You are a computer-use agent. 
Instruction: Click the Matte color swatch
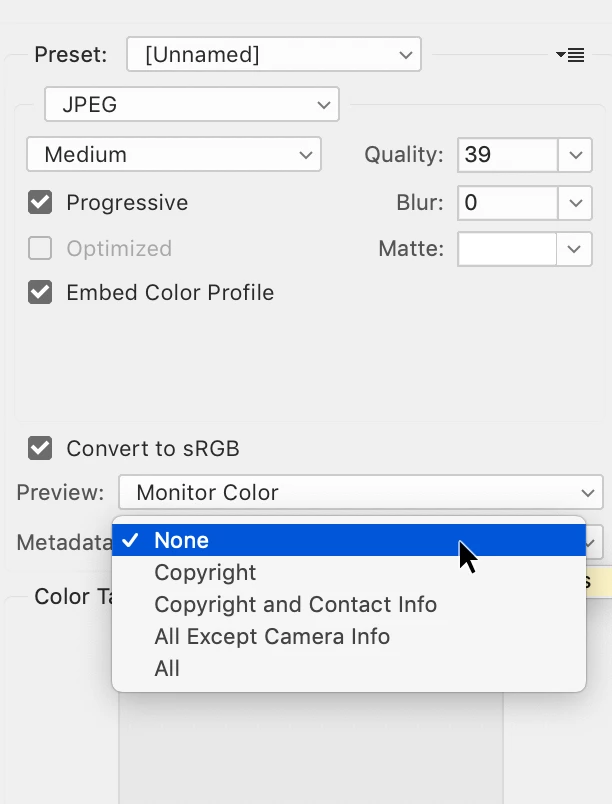[507, 249]
